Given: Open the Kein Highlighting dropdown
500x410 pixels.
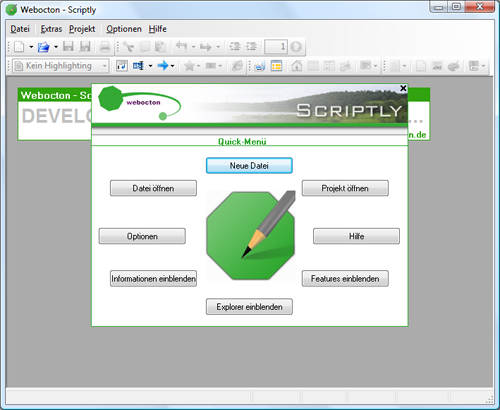Looking at the screenshot, I should pyautogui.click(x=61, y=66).
